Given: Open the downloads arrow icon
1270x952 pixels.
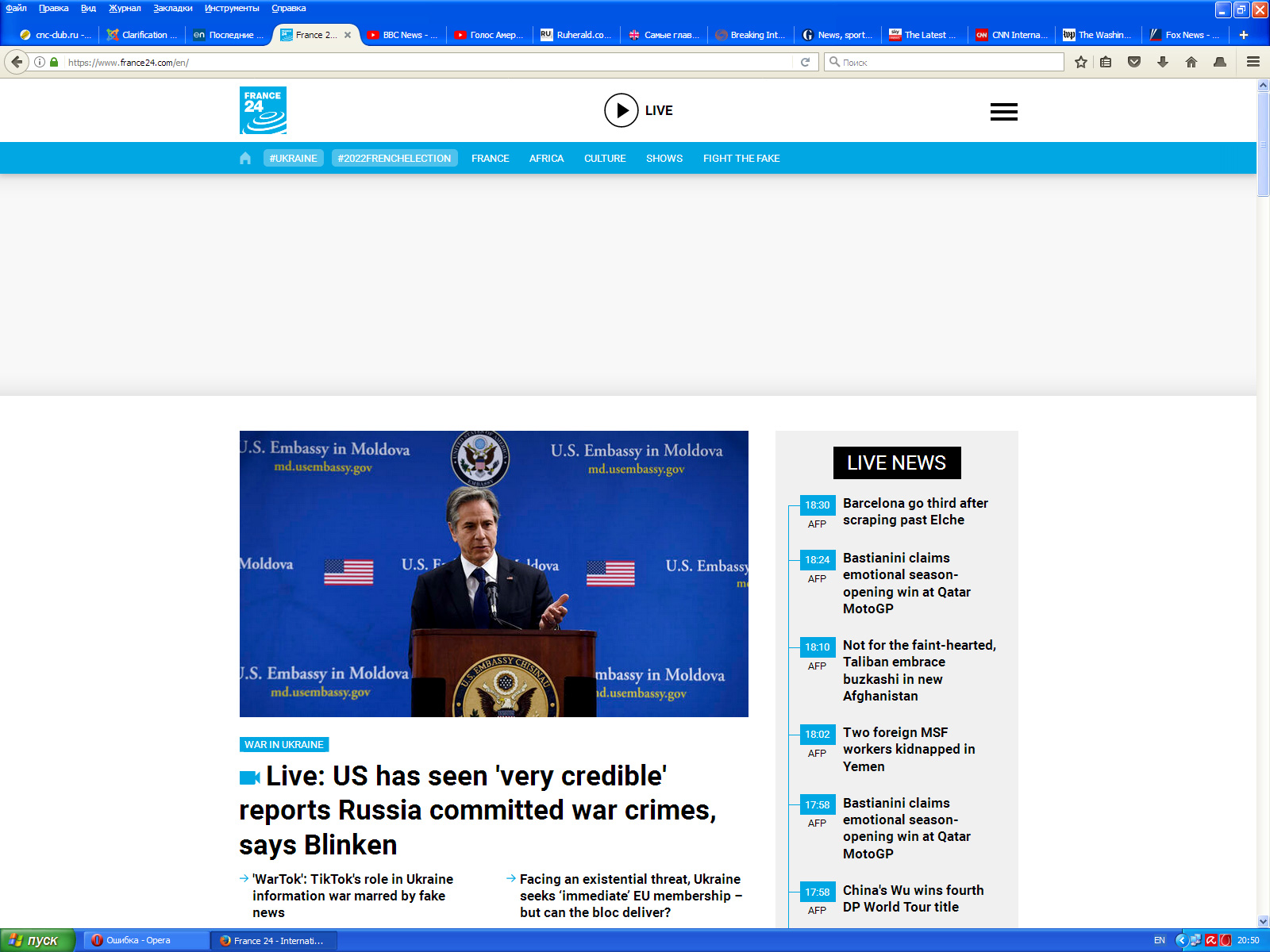Looking at the screenshot, I should click(x=1163, y=62).
